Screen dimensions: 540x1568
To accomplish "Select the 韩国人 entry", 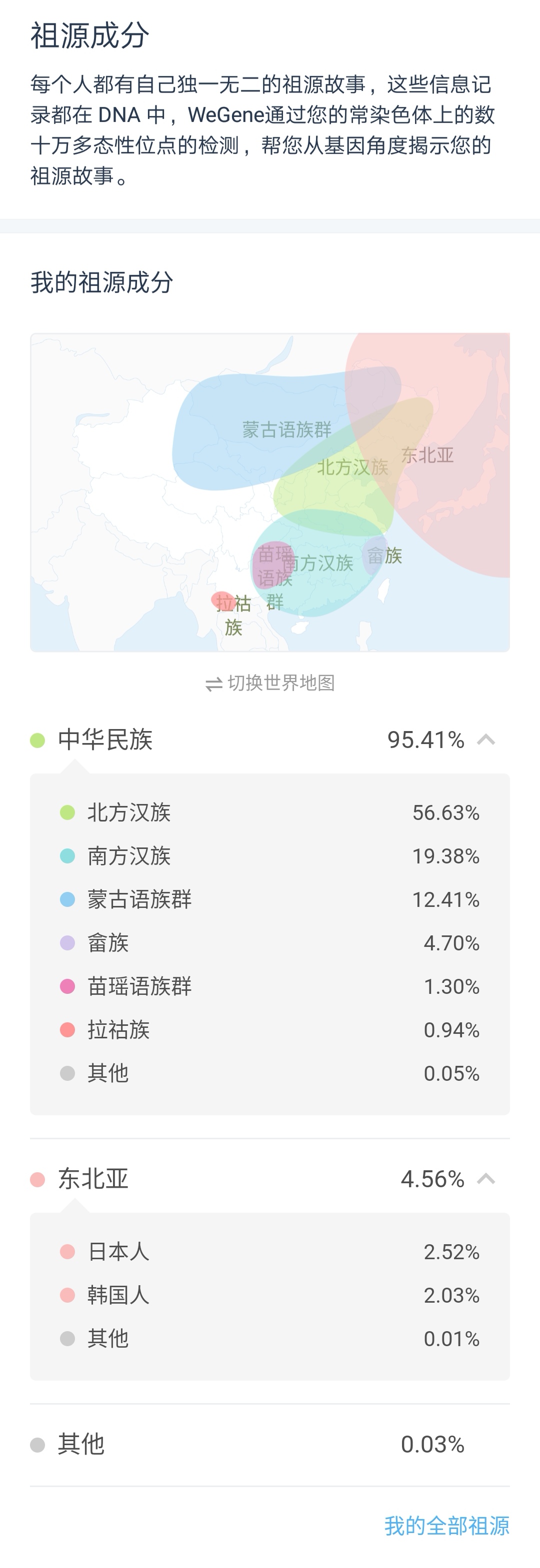I will click(x=269, y=1295).
